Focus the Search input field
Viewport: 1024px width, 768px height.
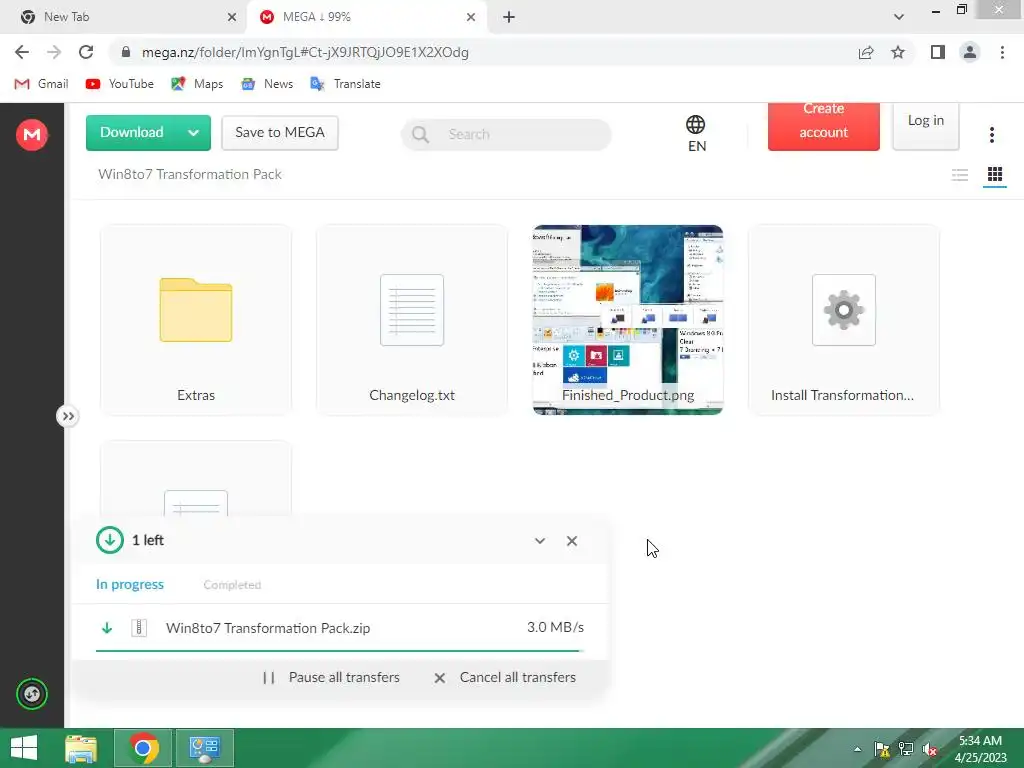(506, 134)
